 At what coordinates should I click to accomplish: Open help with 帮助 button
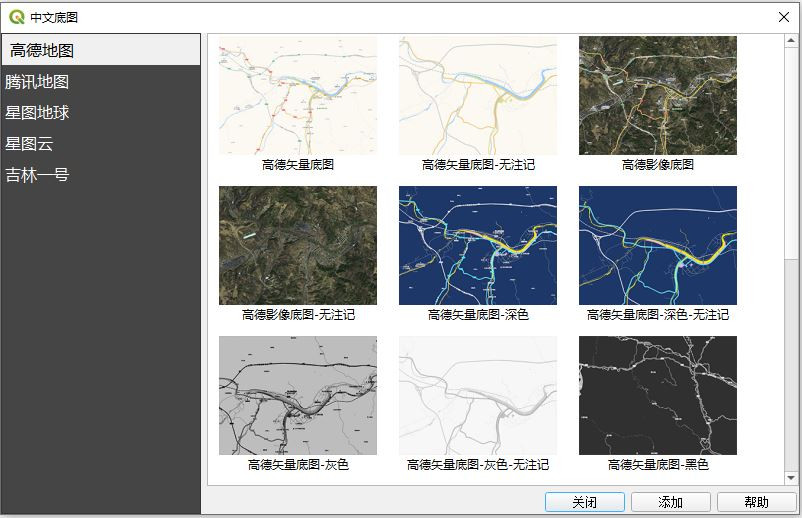[x=757, y=502]
